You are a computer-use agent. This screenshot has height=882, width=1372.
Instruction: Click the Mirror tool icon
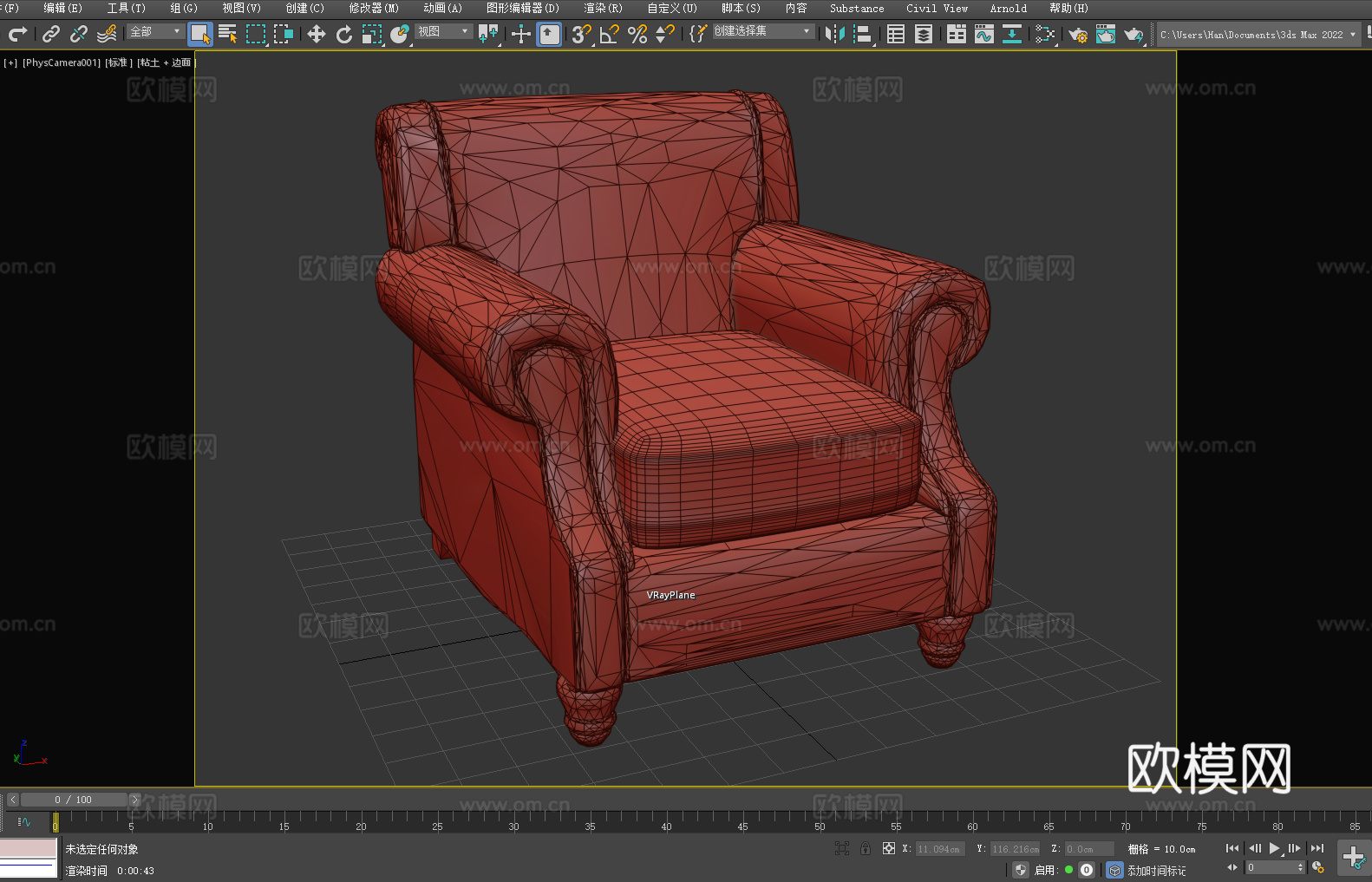click(835, 34)
